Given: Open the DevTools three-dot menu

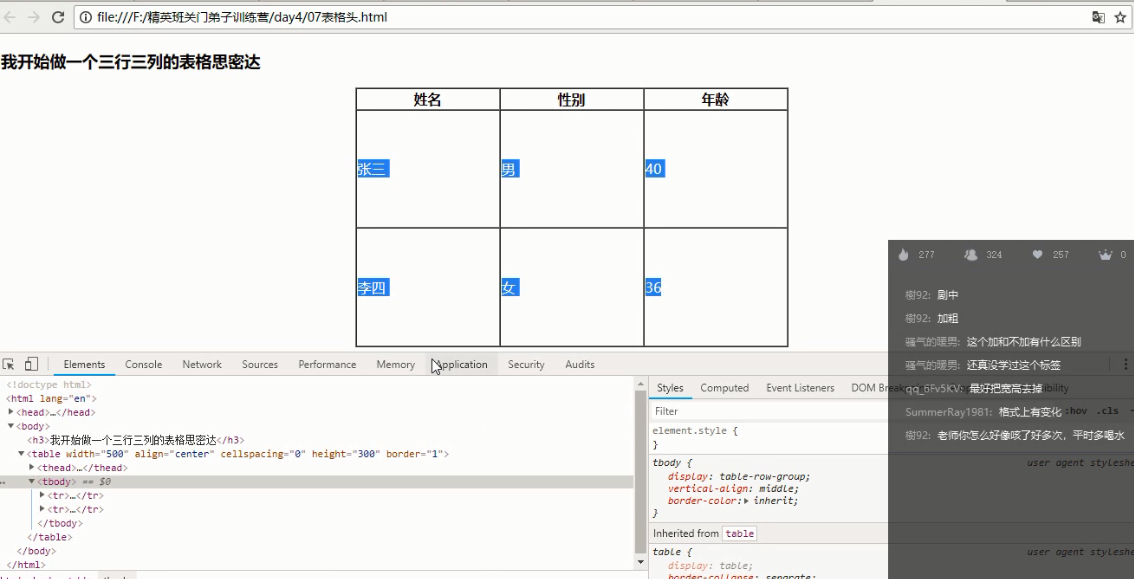Looking at the screenshot, I should (x=1125, y=364).
